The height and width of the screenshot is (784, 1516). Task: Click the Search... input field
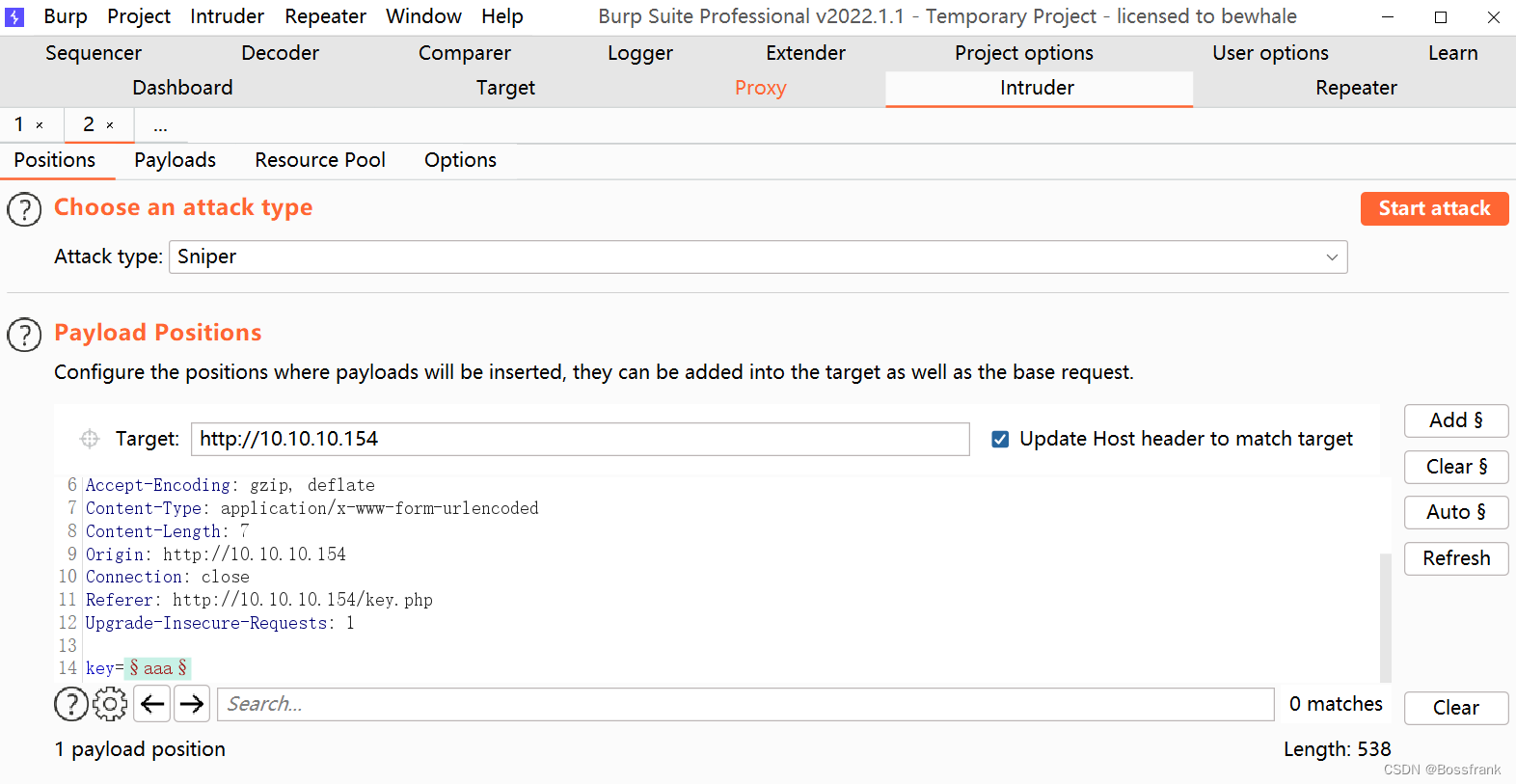(745, 704)
